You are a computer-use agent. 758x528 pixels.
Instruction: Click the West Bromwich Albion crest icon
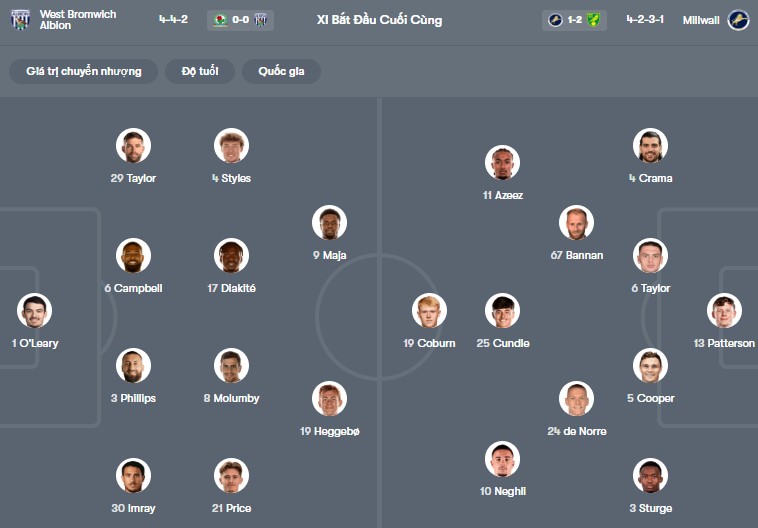21,20
